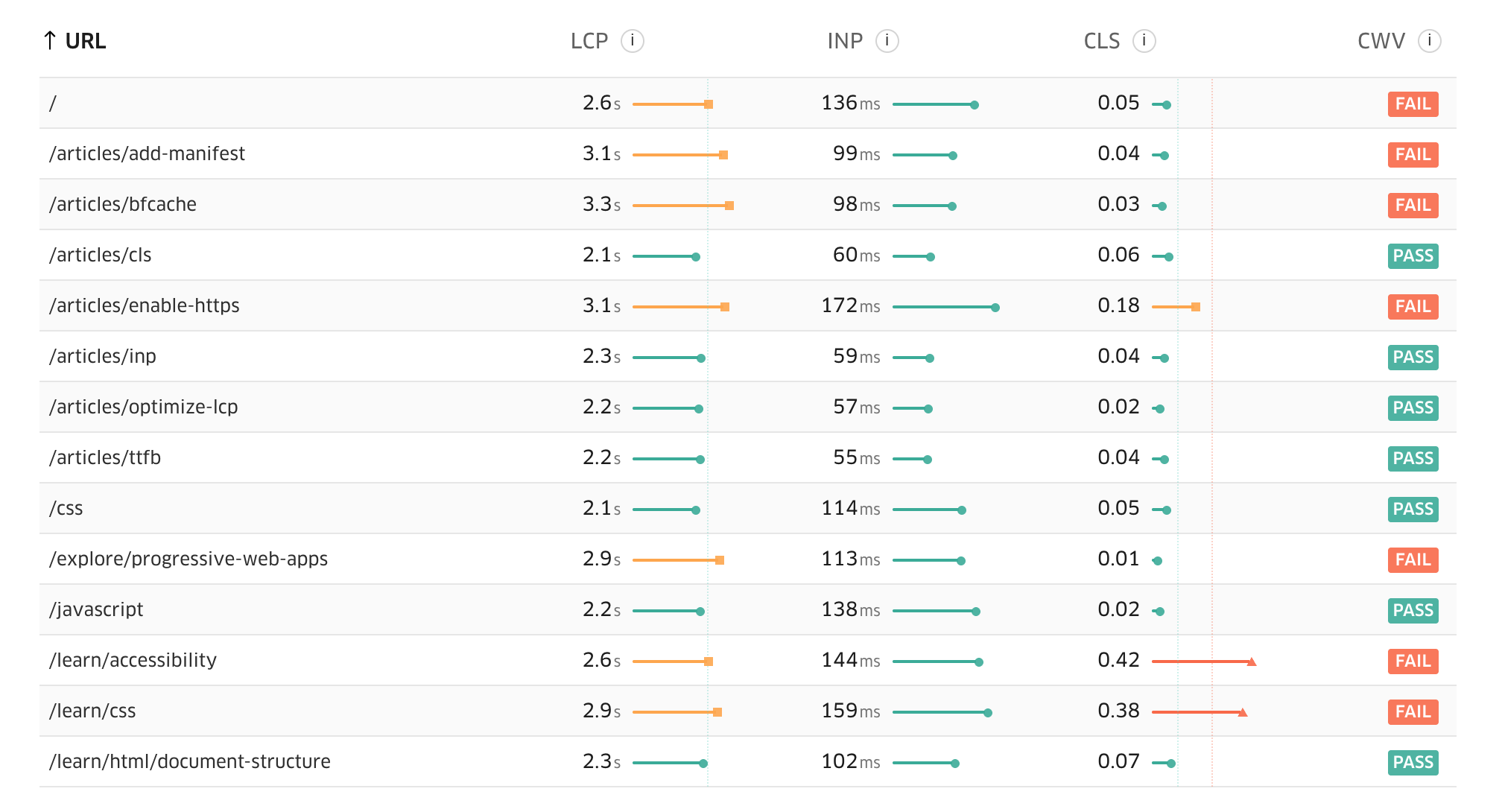Click FAIL badge for /articles/enable-https

1413,307
